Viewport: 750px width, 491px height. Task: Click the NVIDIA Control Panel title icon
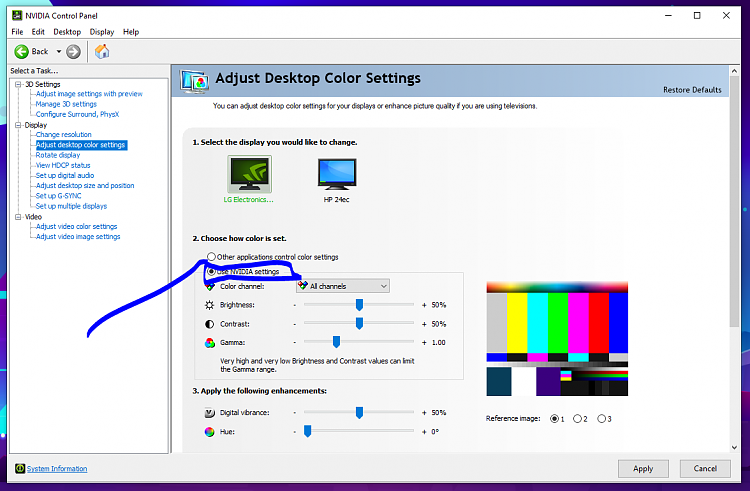[x=17, y=15]
